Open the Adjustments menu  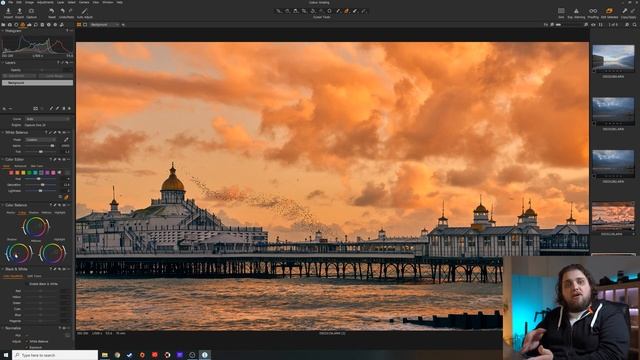point(45,2)
